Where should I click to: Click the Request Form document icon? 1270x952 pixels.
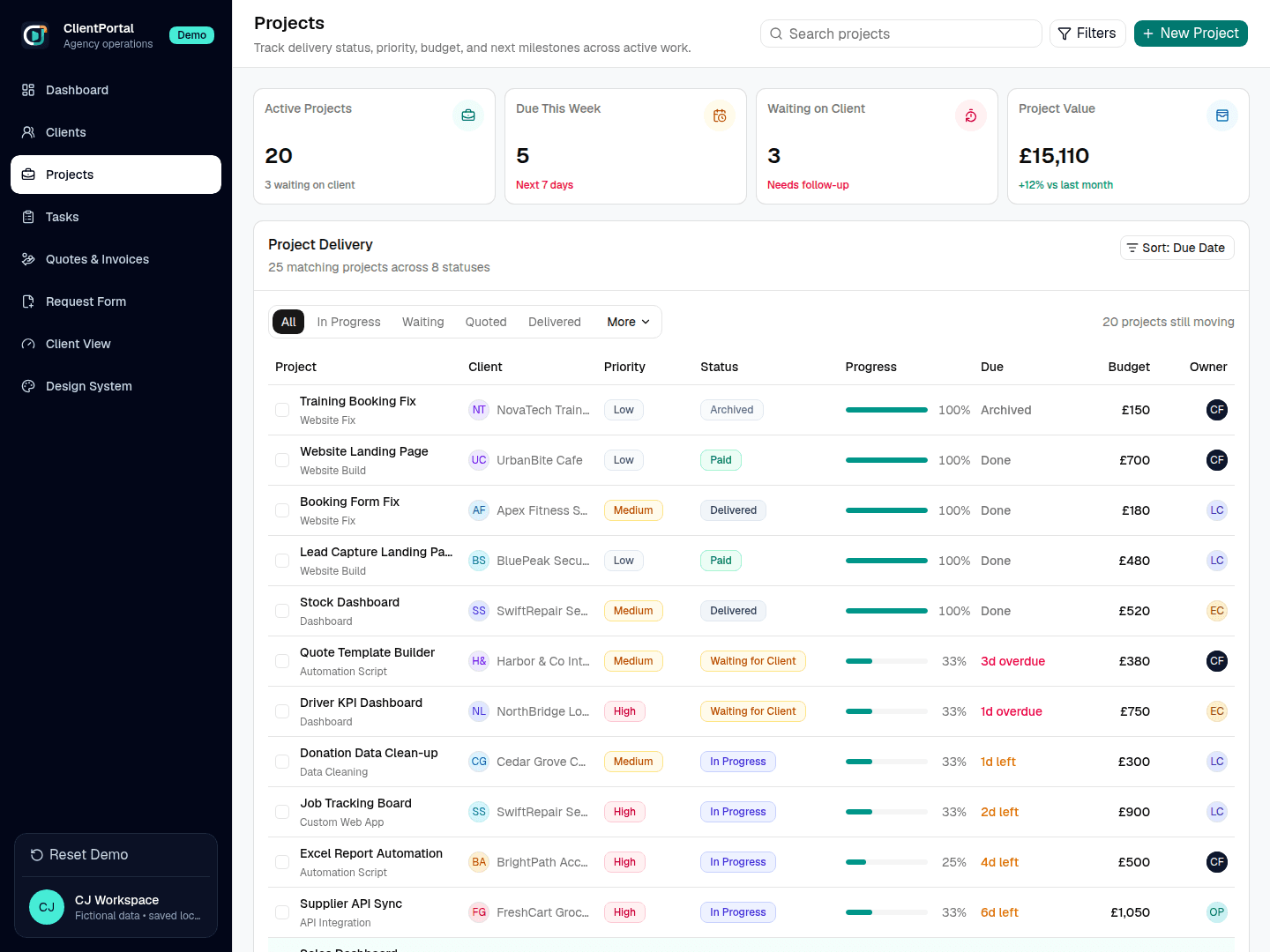(x=28, y=301)
